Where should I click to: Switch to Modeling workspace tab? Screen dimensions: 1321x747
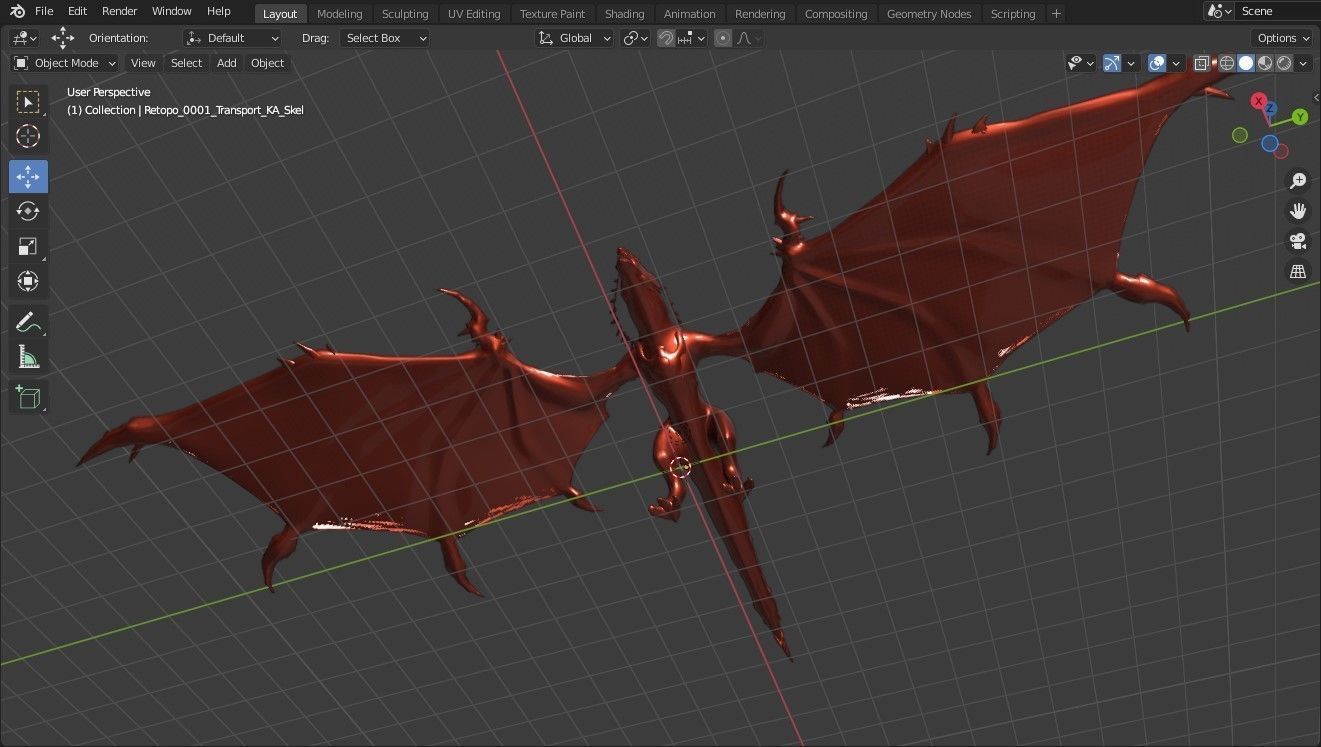point(339,14)
